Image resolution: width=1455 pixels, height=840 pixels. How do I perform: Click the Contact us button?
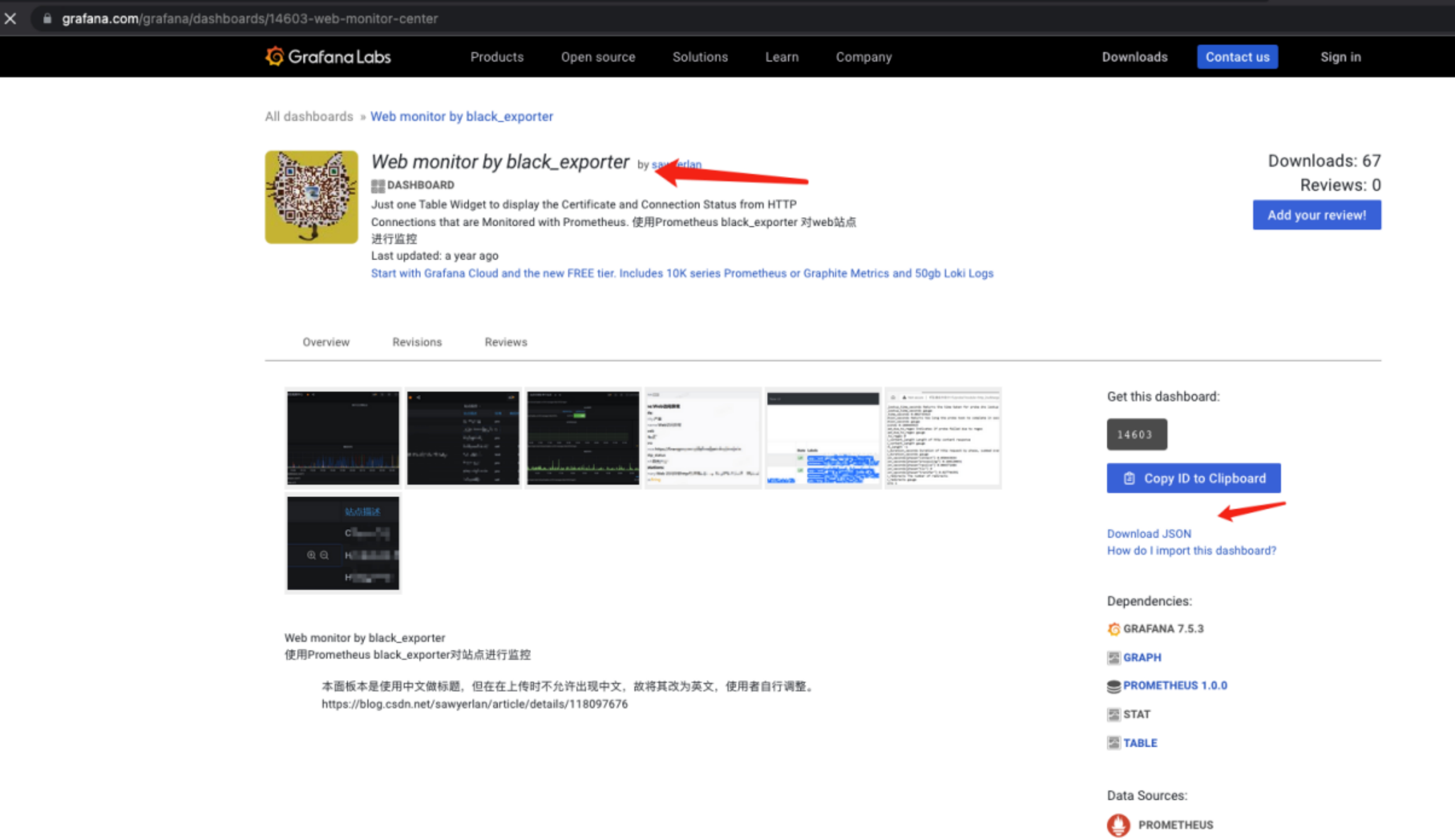(x=1237, y=57)
